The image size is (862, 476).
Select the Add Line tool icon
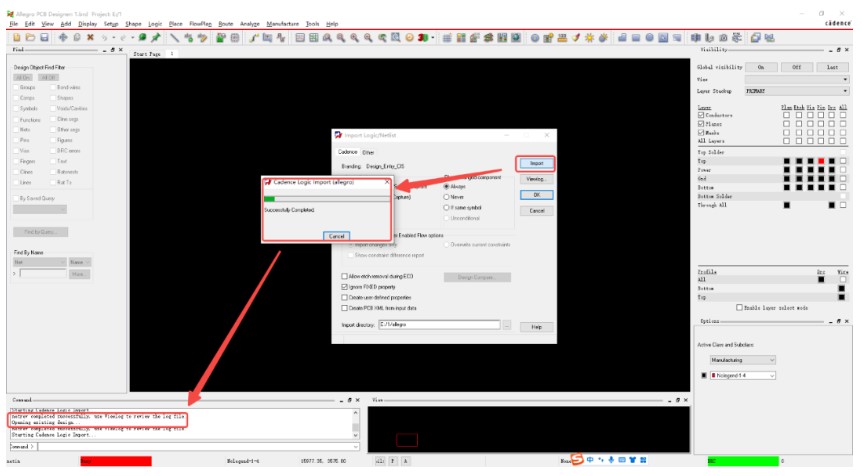[174, 37]
